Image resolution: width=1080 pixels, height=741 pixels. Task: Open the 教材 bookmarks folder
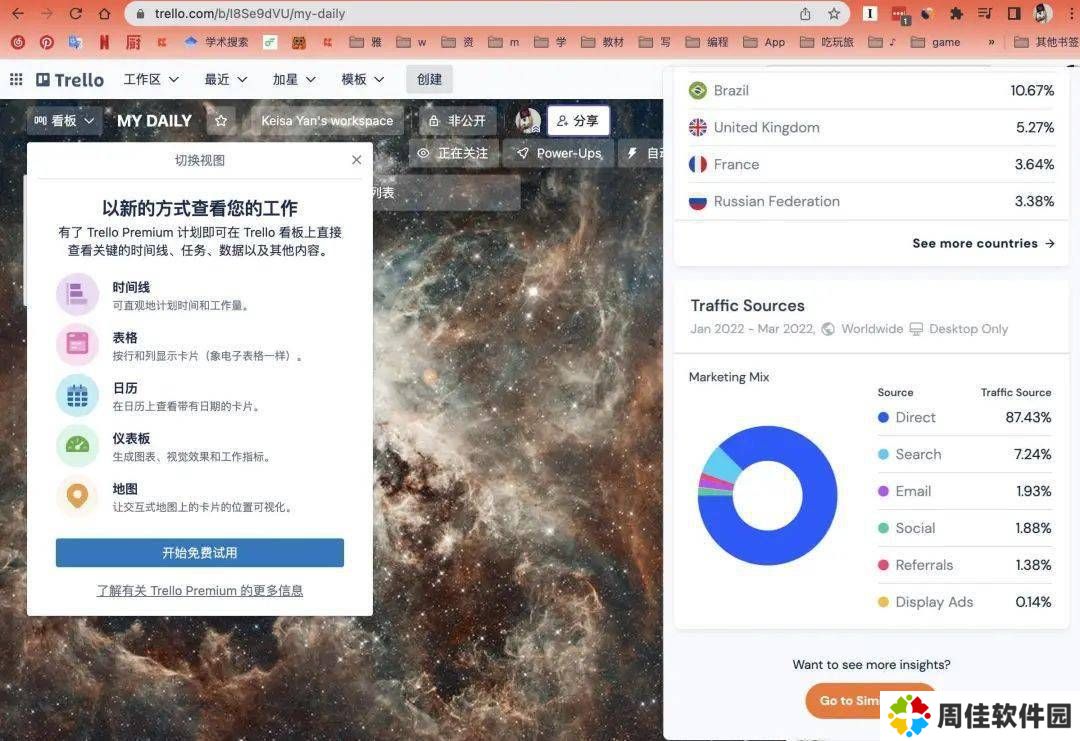[603, 42]
